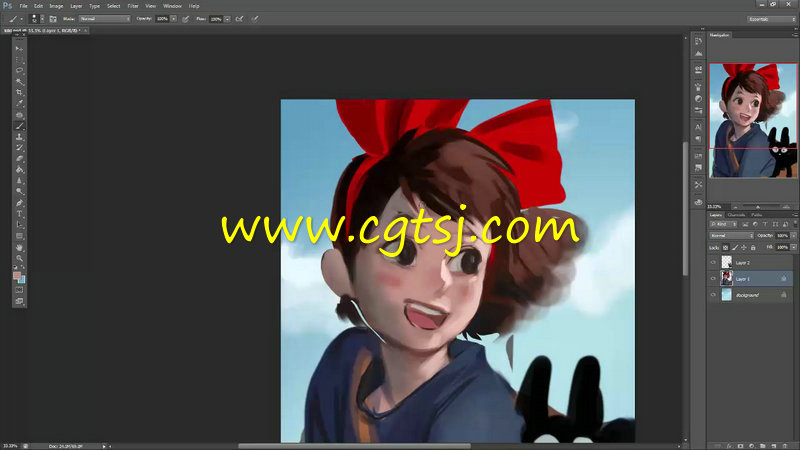Screen dimensions: 800x450
Task: Click the background color swatch
Action: pos(22,281)
